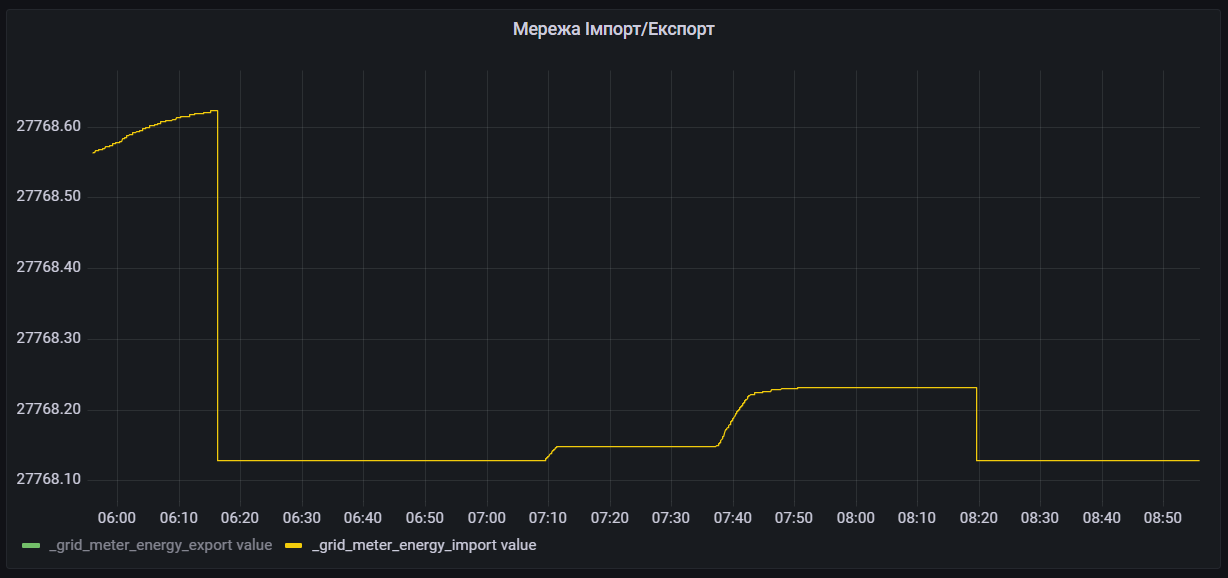Click the import line's drop near 08:20

[x=976, y=424]
